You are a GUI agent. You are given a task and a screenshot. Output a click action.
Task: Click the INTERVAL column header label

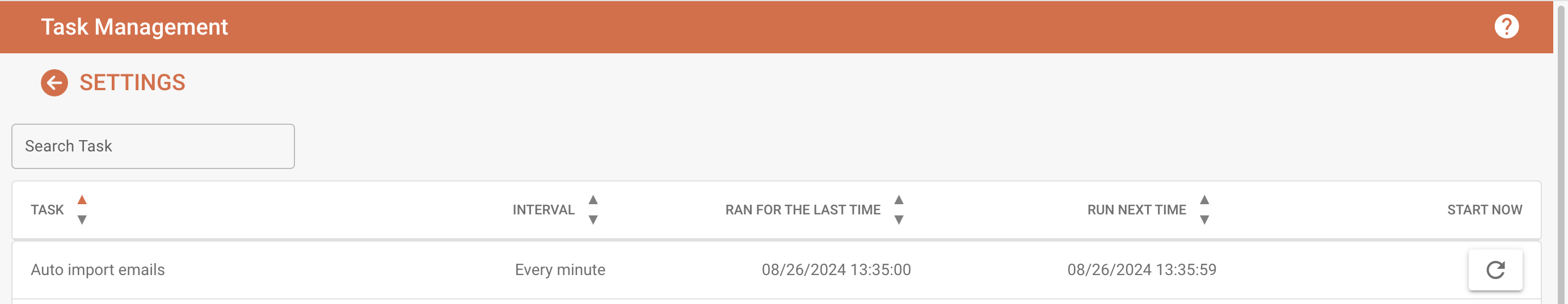543,210
